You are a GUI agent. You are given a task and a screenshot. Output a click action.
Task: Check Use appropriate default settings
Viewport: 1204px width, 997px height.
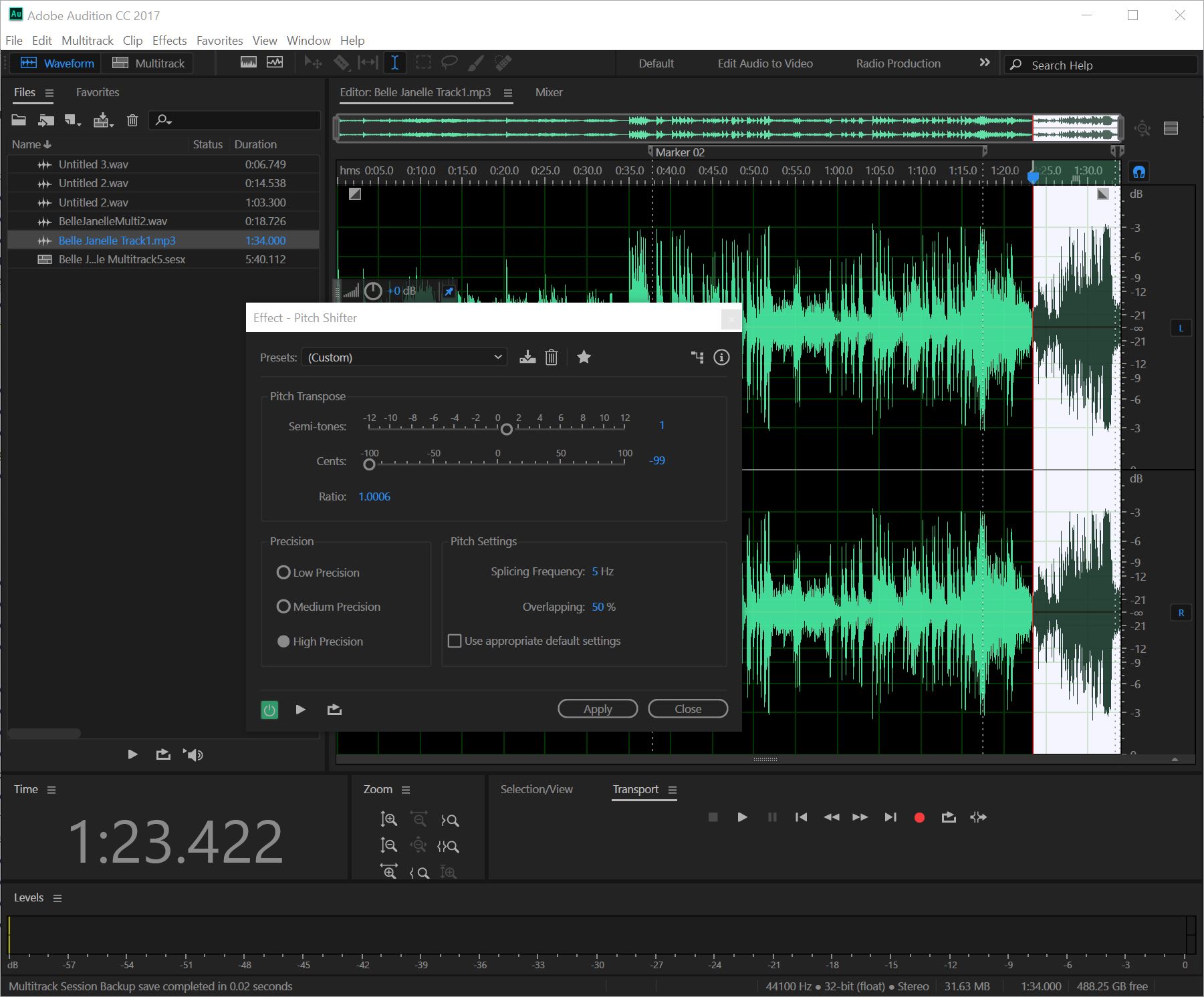click(x=455, y=641)
